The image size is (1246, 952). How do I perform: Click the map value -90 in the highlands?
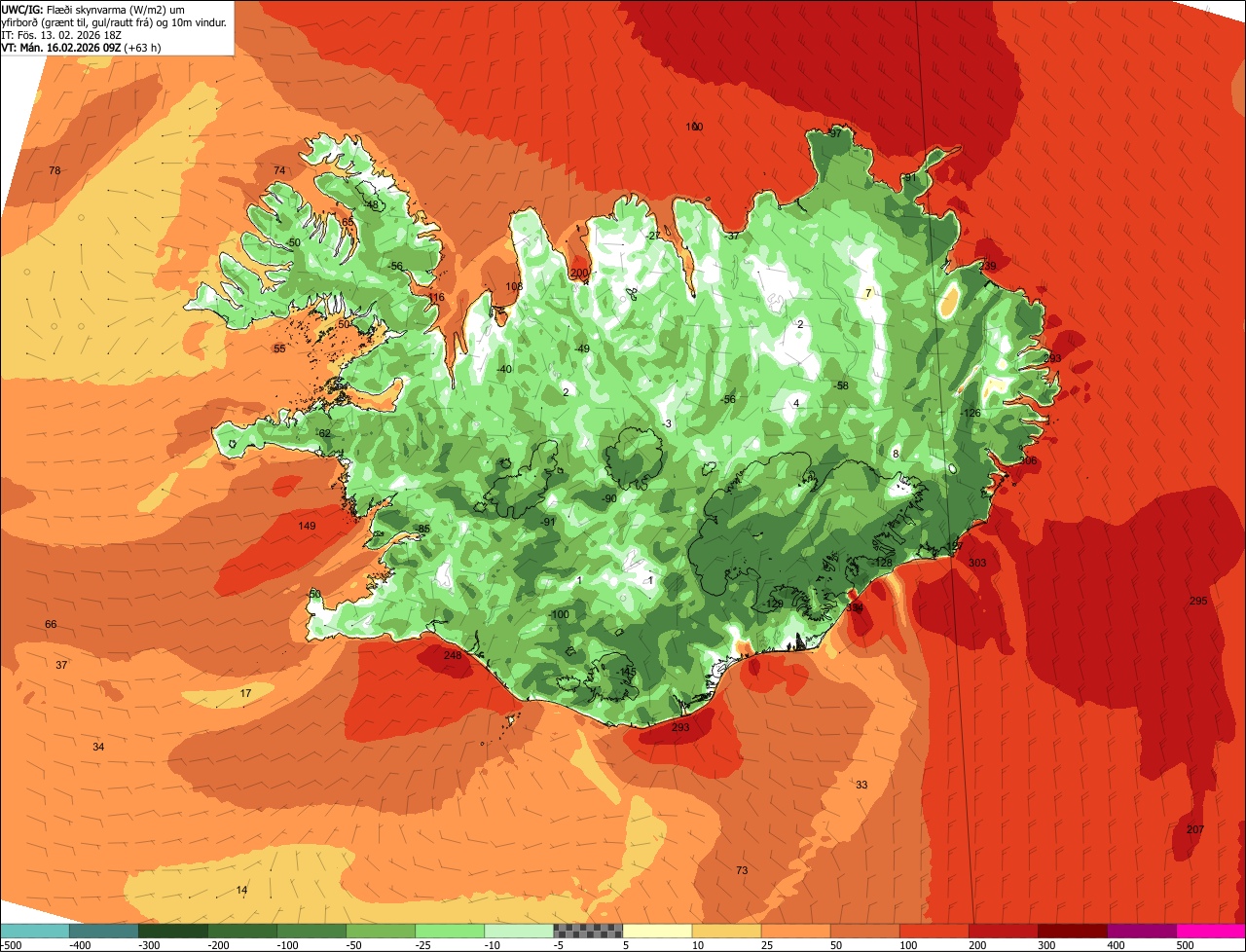coord(608,499)
